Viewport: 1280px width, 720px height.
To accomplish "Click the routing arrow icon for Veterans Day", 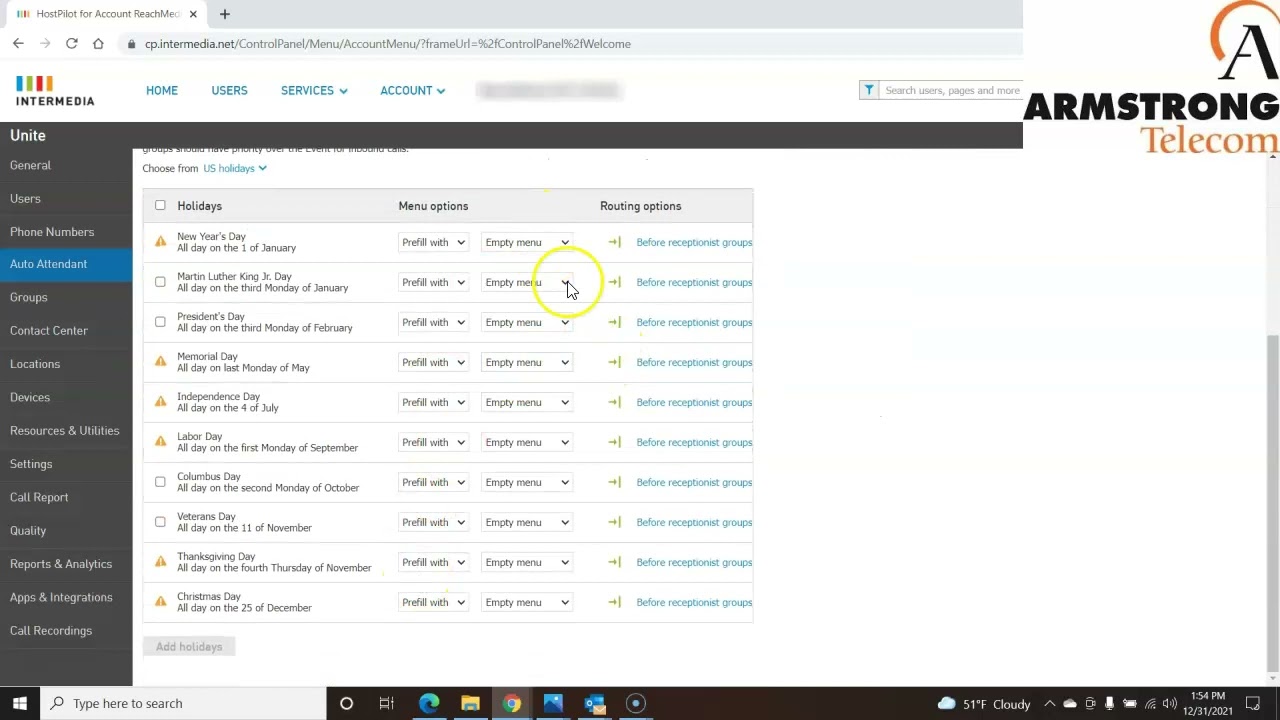I will click(614, 522).
